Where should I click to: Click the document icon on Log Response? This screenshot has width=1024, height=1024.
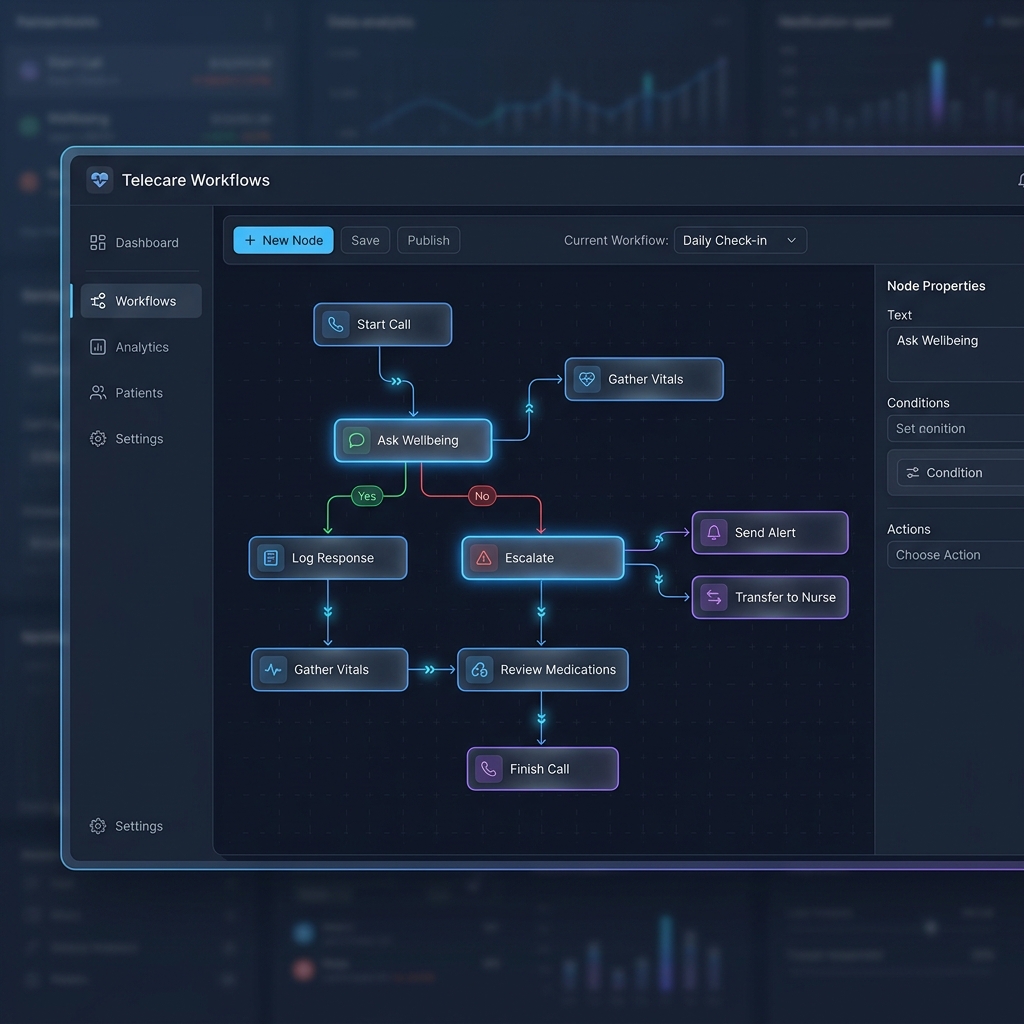[270, 558]
